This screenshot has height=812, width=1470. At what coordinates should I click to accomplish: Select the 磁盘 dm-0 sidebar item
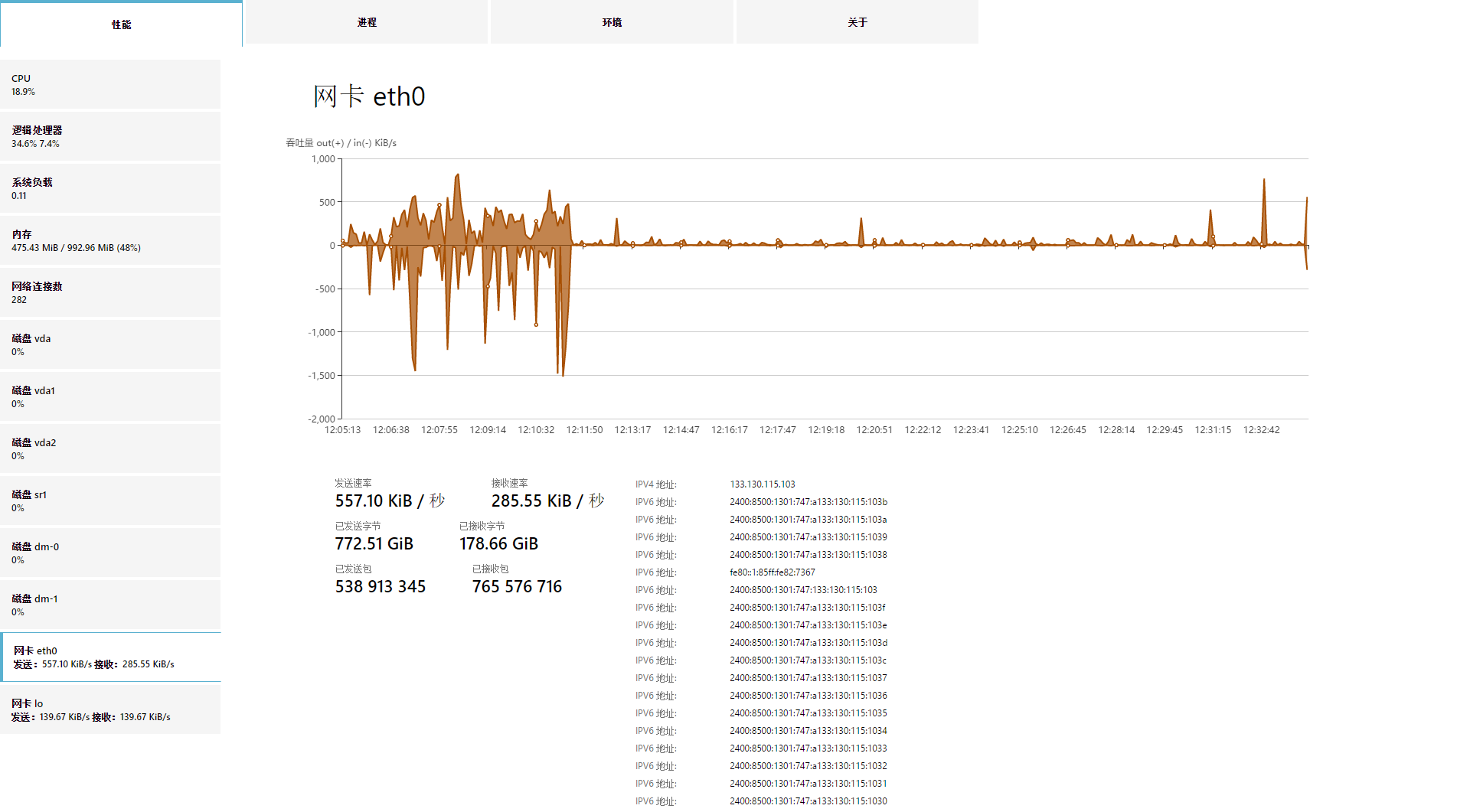(110, 553)
